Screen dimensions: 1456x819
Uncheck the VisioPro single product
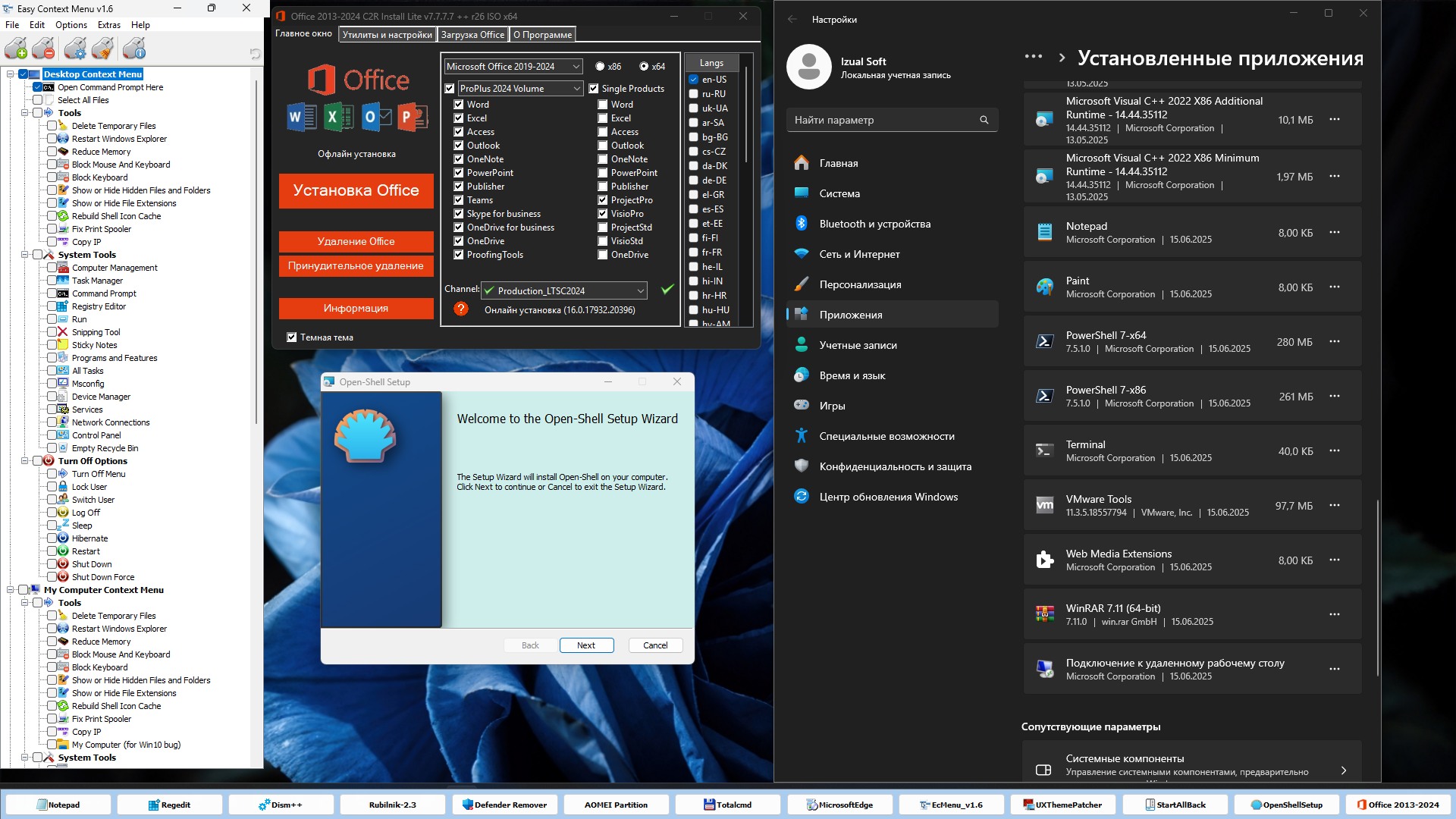pyautogui.click(x=603, y=214)
